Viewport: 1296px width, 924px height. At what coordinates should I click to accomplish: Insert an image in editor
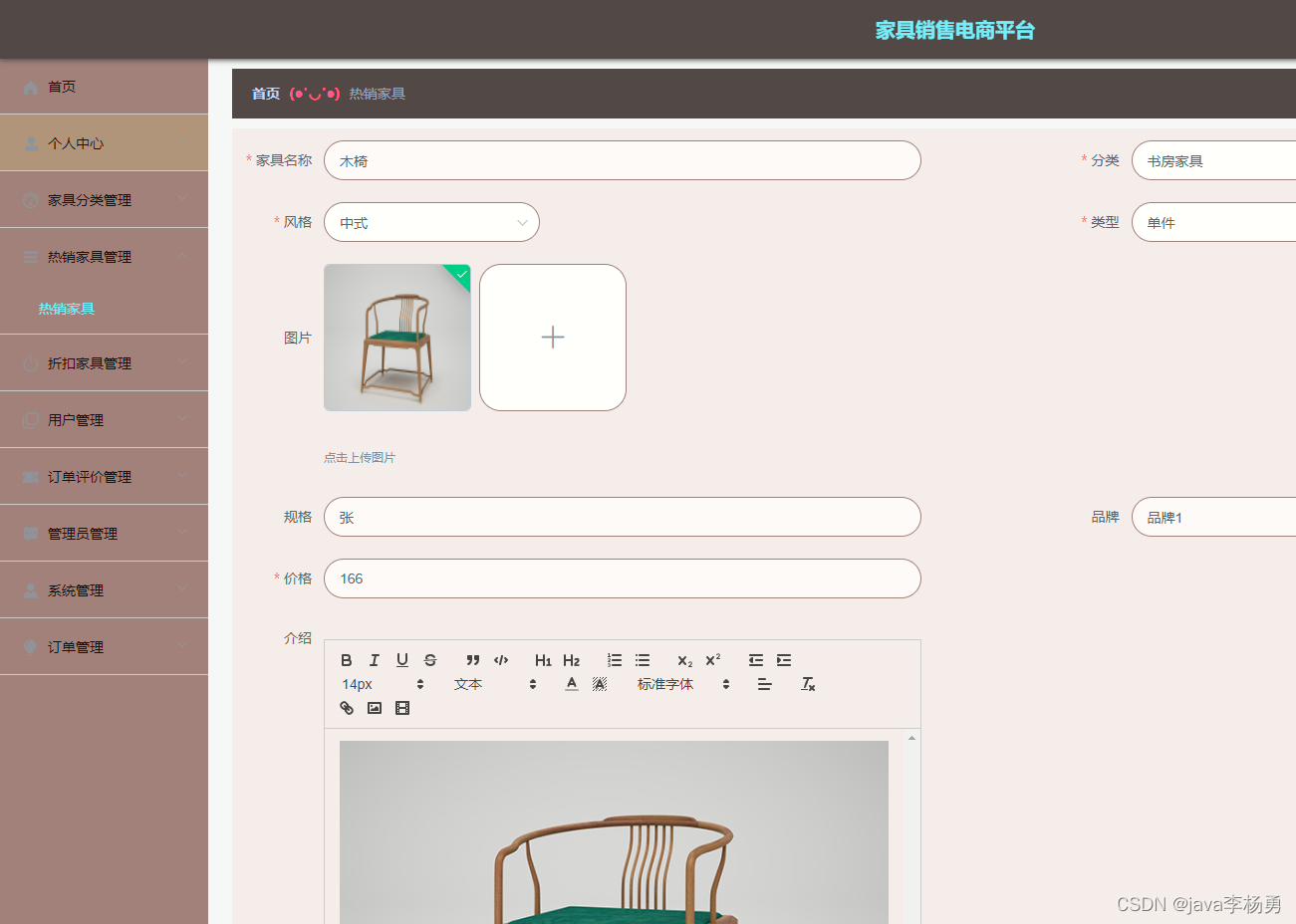click(375, 708)
